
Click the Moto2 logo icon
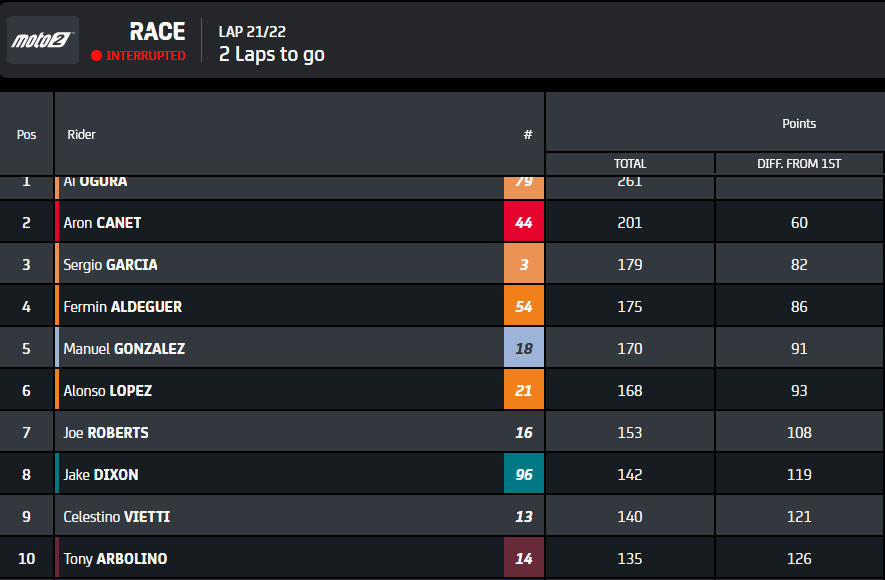point(43,40)
